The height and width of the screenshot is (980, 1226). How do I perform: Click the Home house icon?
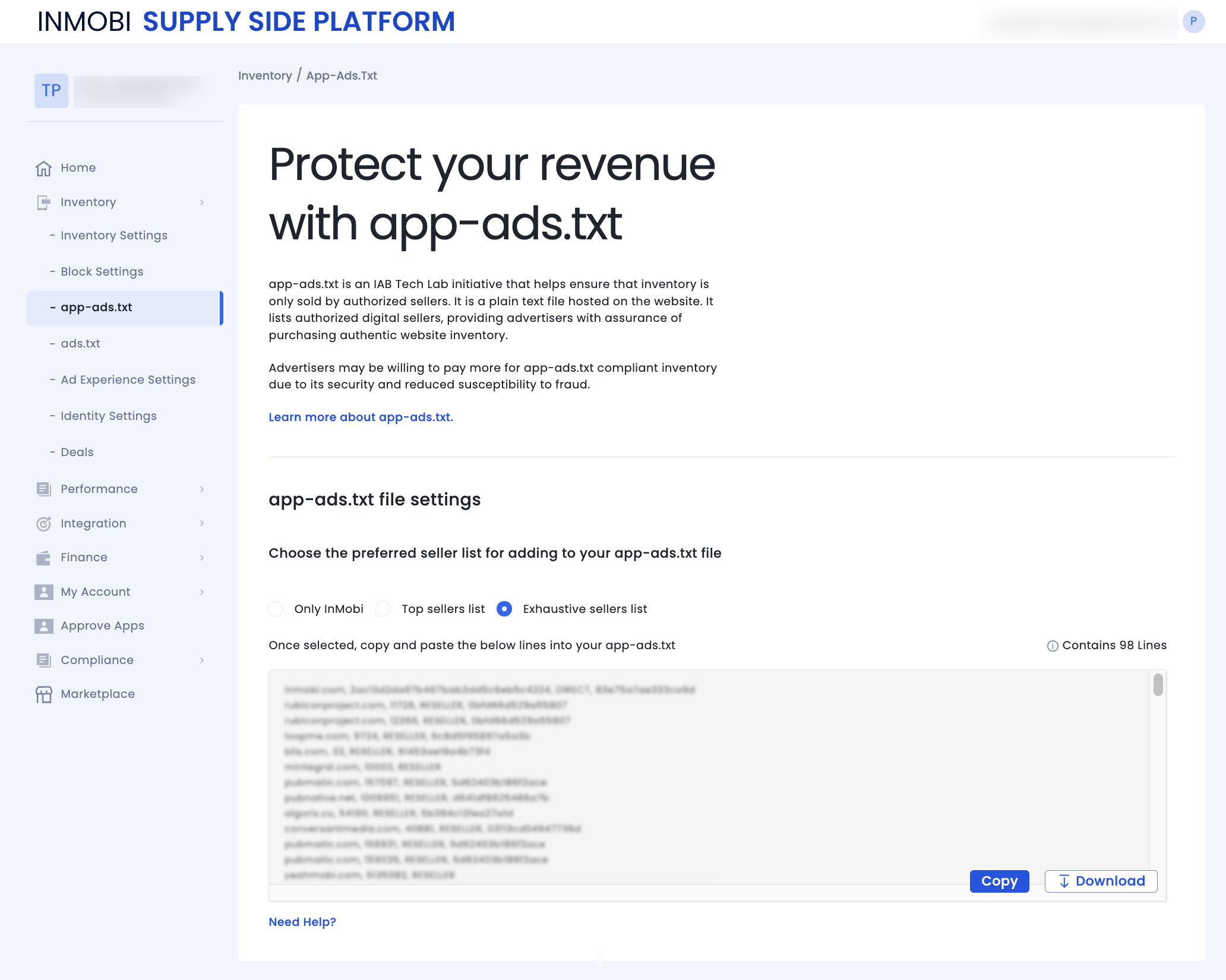point(43,168)
